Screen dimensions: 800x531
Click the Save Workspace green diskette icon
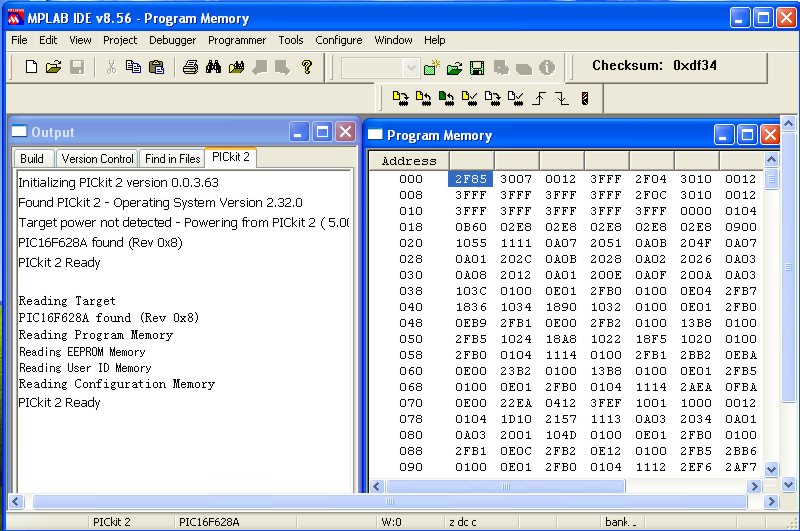[477, 67]
